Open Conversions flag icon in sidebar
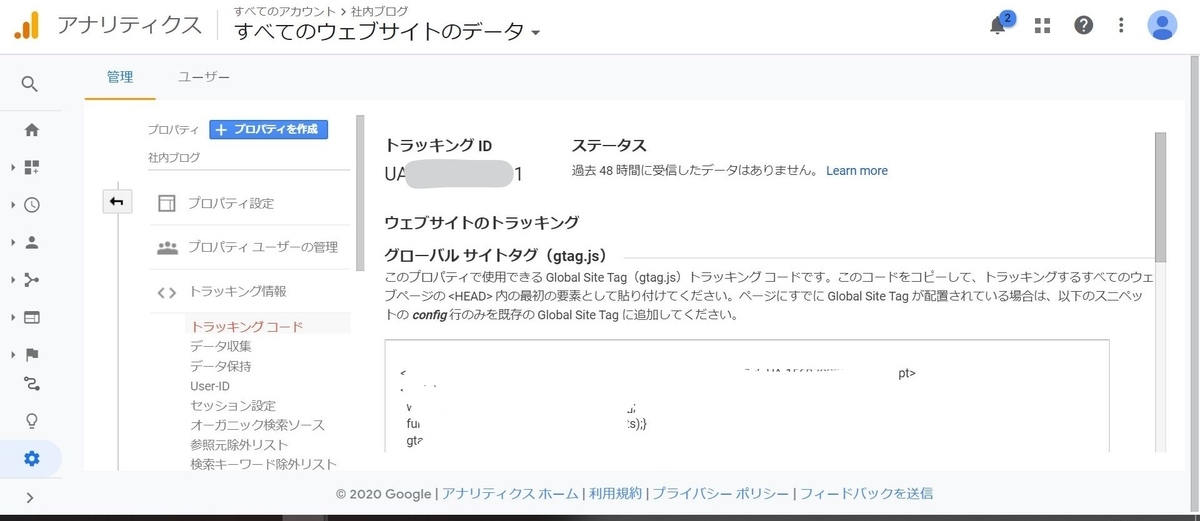Screen dimensions: 1200x521 click(x=32, y=354)
